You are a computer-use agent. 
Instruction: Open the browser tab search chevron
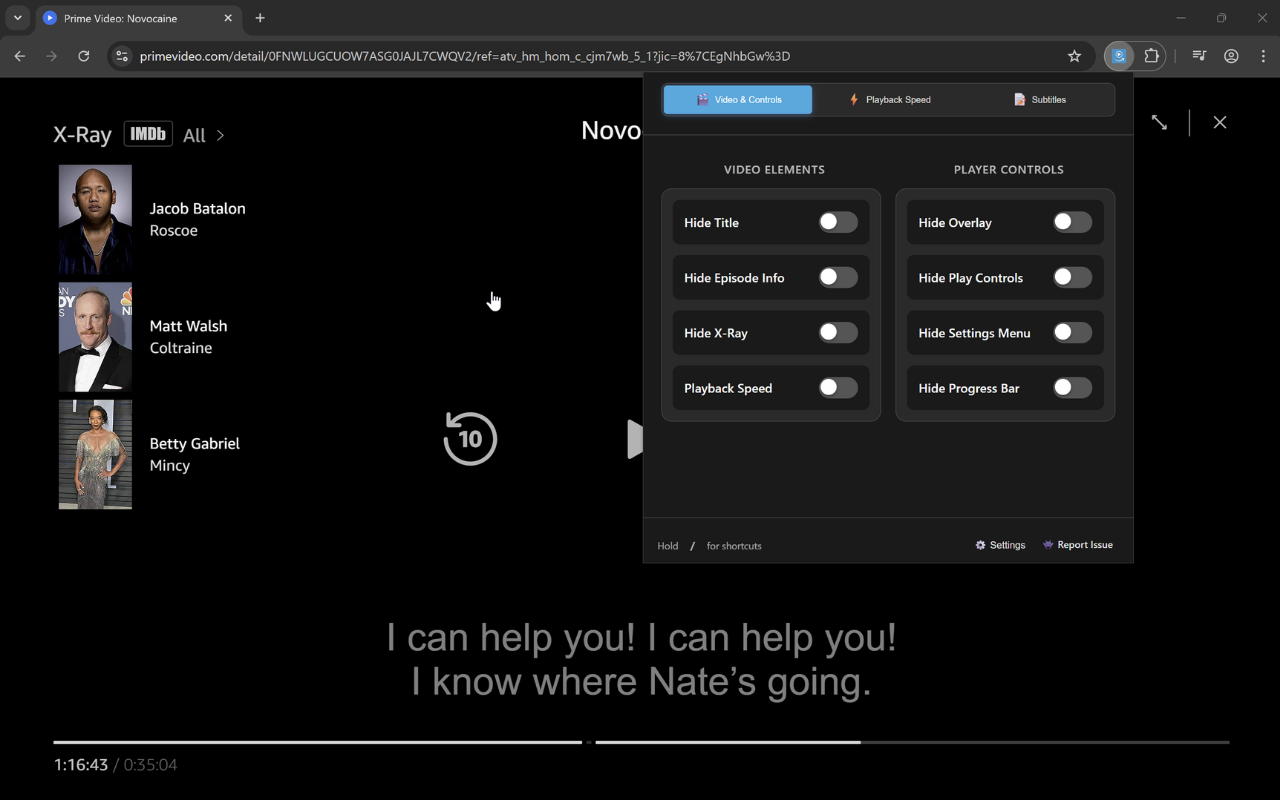tap(16, 17)
